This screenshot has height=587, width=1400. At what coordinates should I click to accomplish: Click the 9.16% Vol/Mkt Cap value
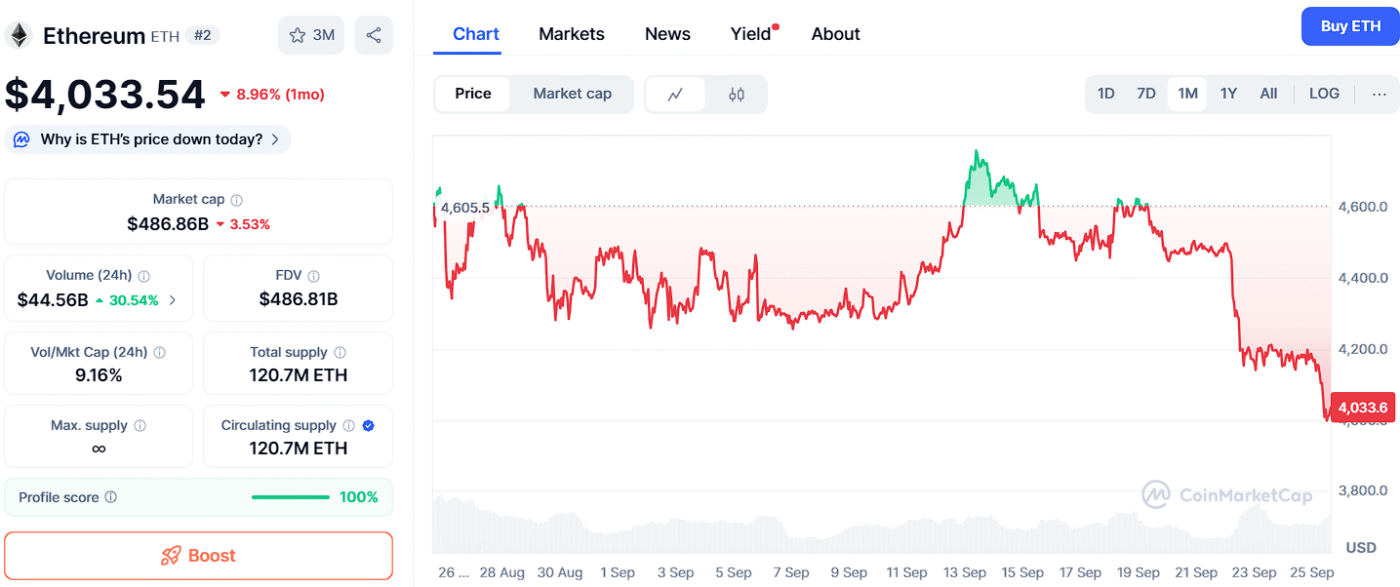98,375
